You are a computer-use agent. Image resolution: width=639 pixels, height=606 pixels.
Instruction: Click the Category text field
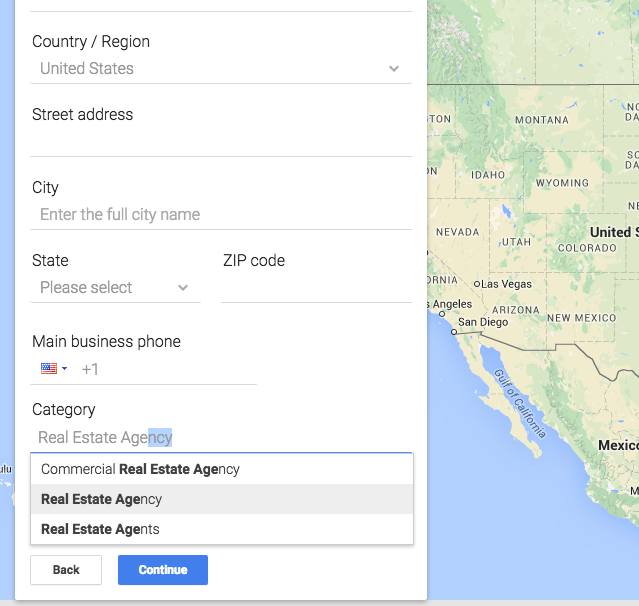click(x=221, y=437)
